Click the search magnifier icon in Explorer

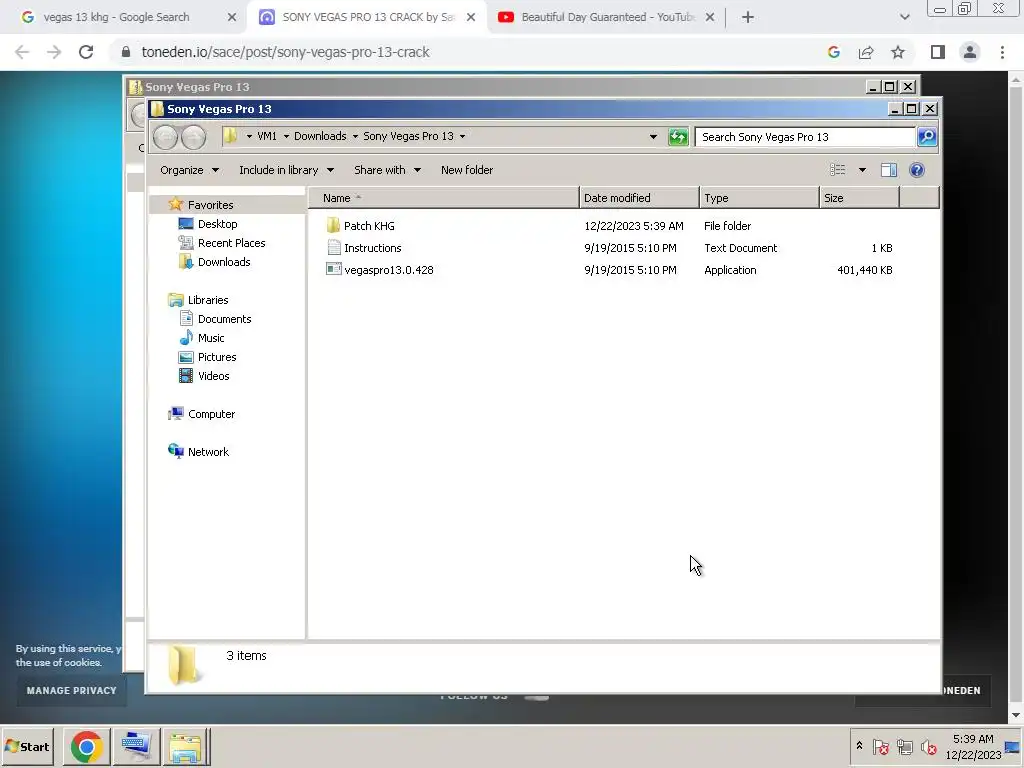pos(927,136)
